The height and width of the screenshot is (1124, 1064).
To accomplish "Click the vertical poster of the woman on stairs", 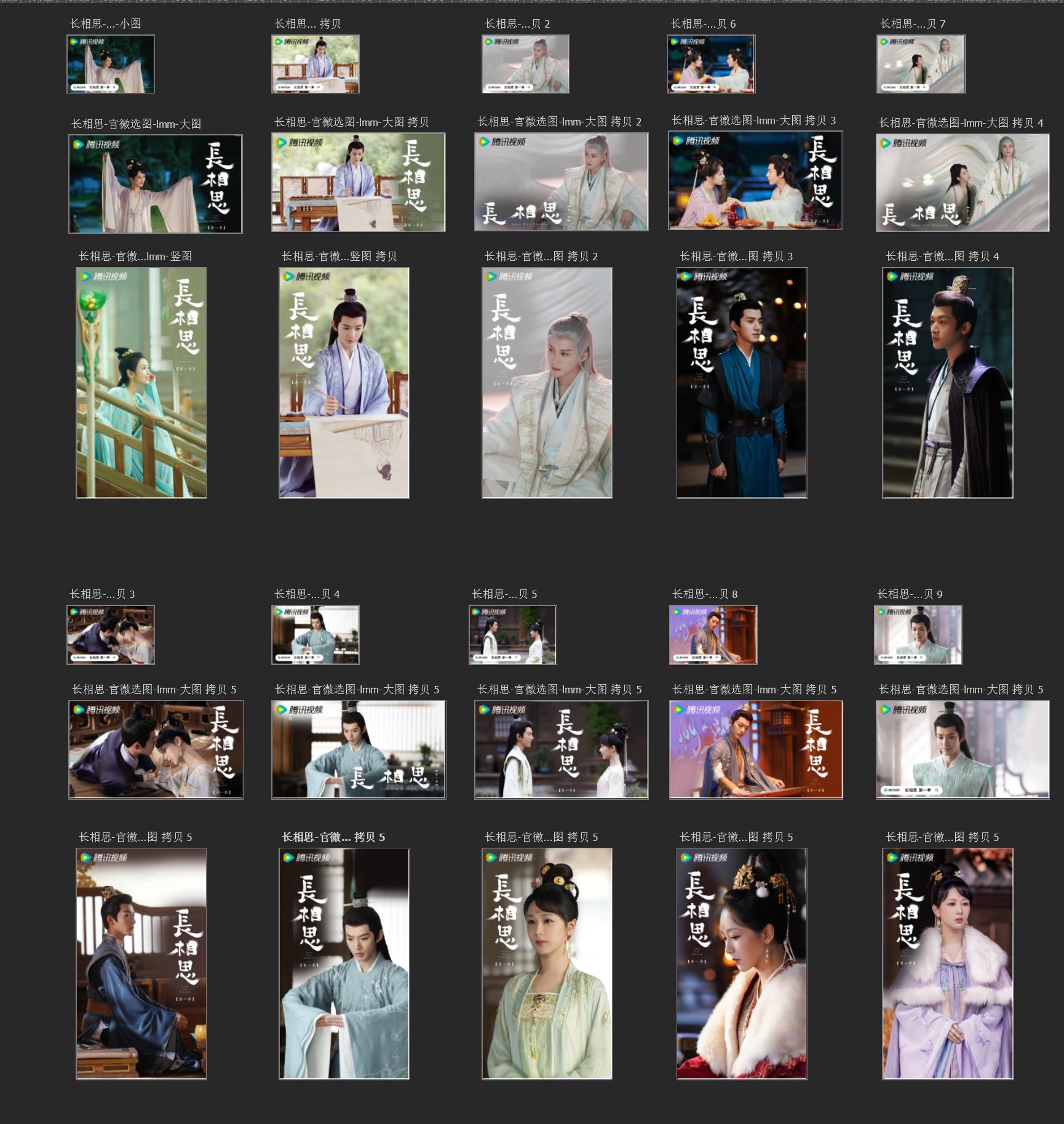I will pos(141,383).
